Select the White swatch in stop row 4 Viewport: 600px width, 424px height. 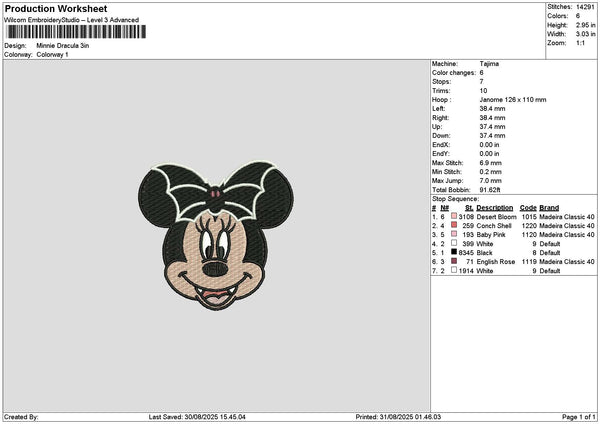pos(454,243)
